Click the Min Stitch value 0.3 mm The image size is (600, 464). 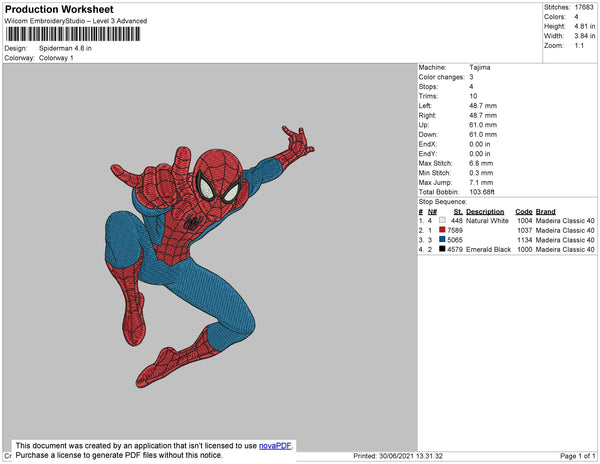point(481,173)
